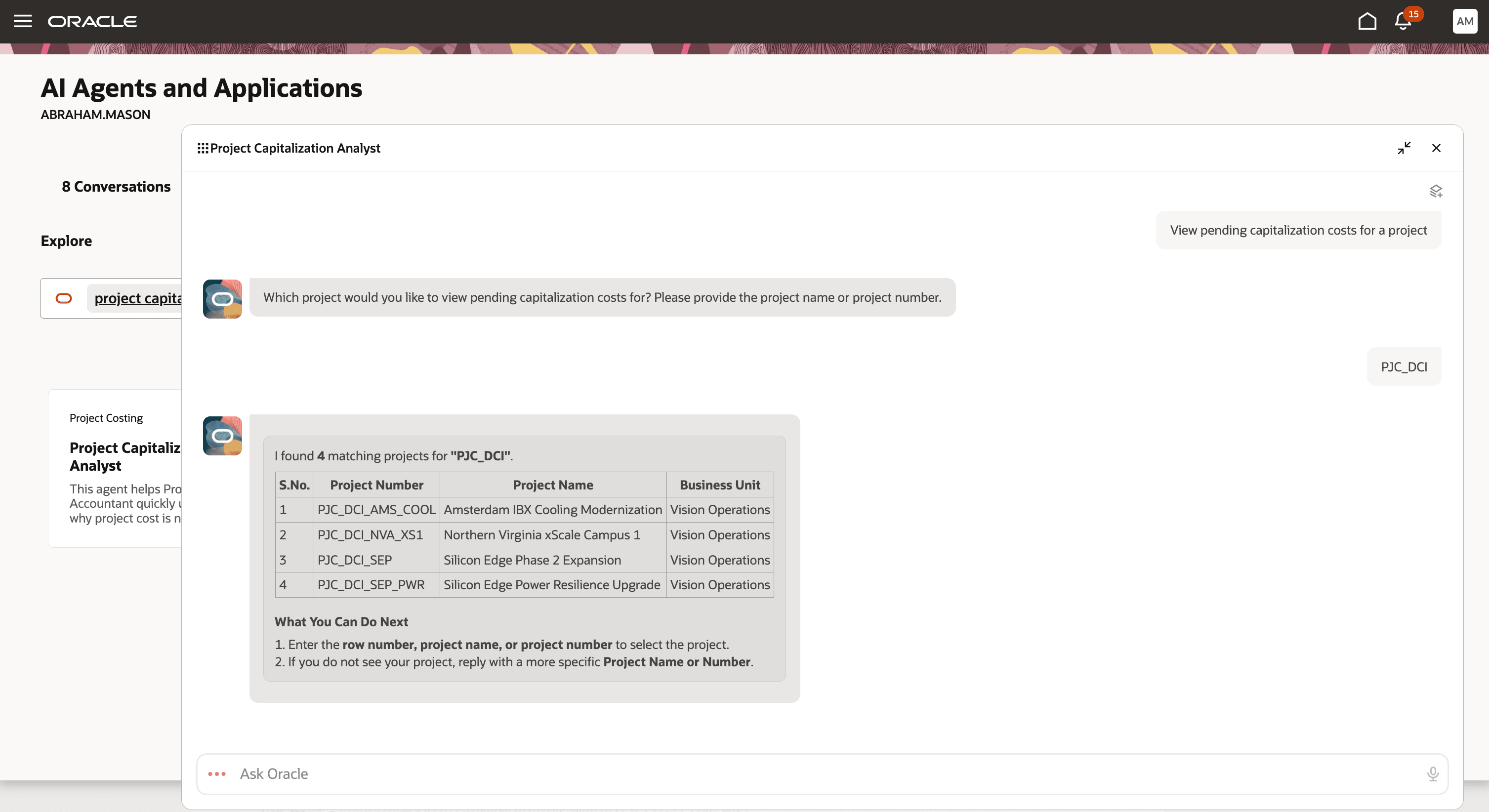1489x812 pixels.
Task: Click the S.No. column header
Action: [294, 485]
